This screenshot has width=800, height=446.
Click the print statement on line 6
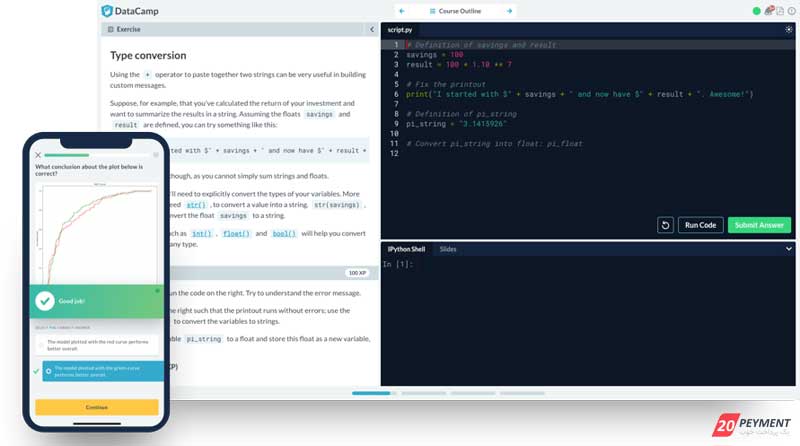pyautogui.click(x=580, y=94)
